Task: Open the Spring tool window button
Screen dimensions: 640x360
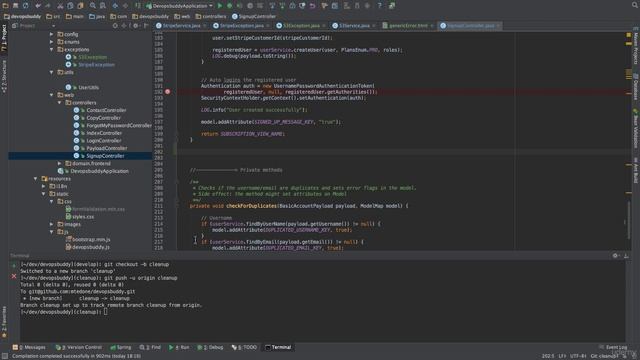Action: coord(121,347)
